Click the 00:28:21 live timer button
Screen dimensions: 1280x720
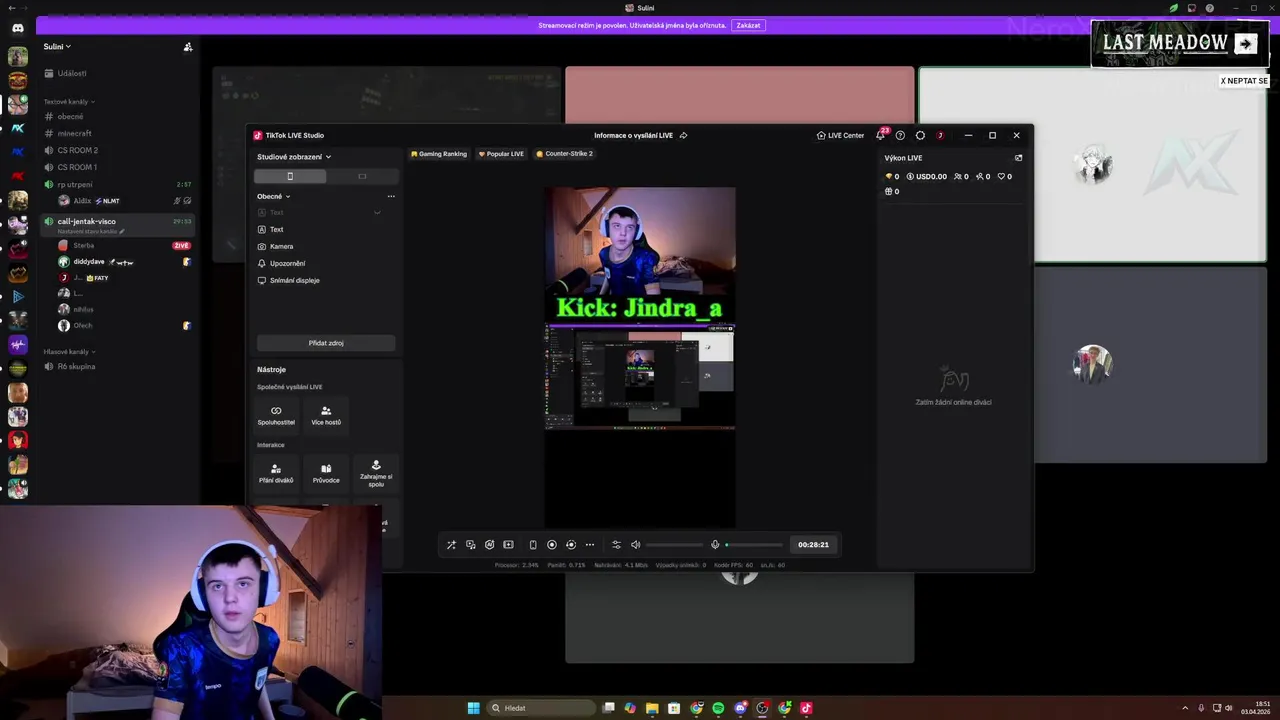(813, 545)
